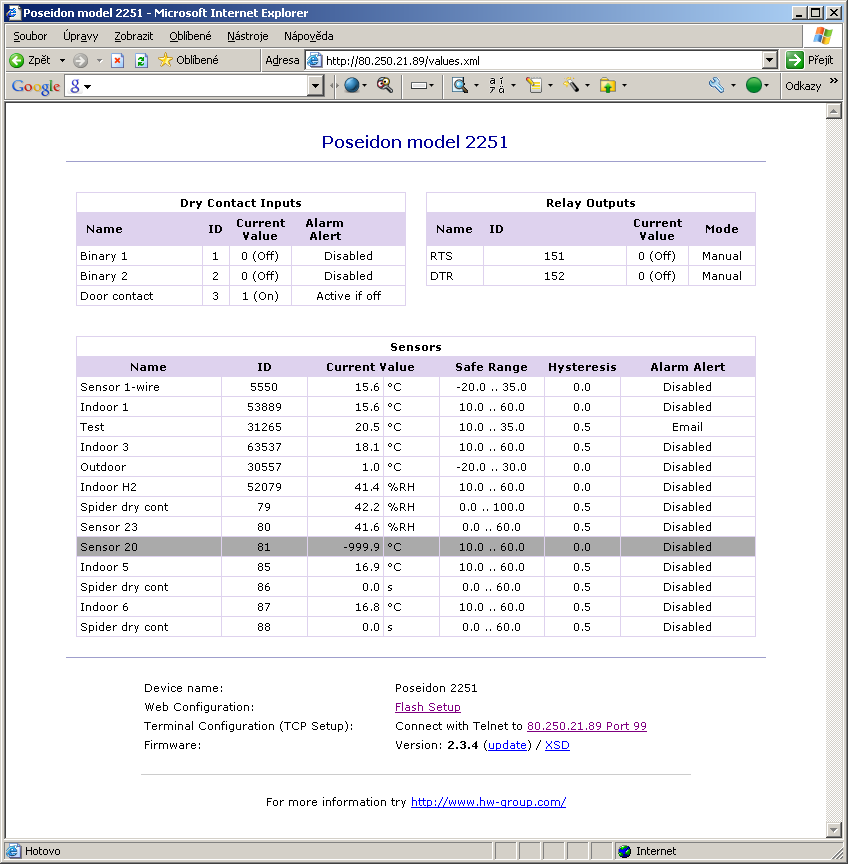Click the 'Poseidon model 2251' page heading

pos(414,142)
